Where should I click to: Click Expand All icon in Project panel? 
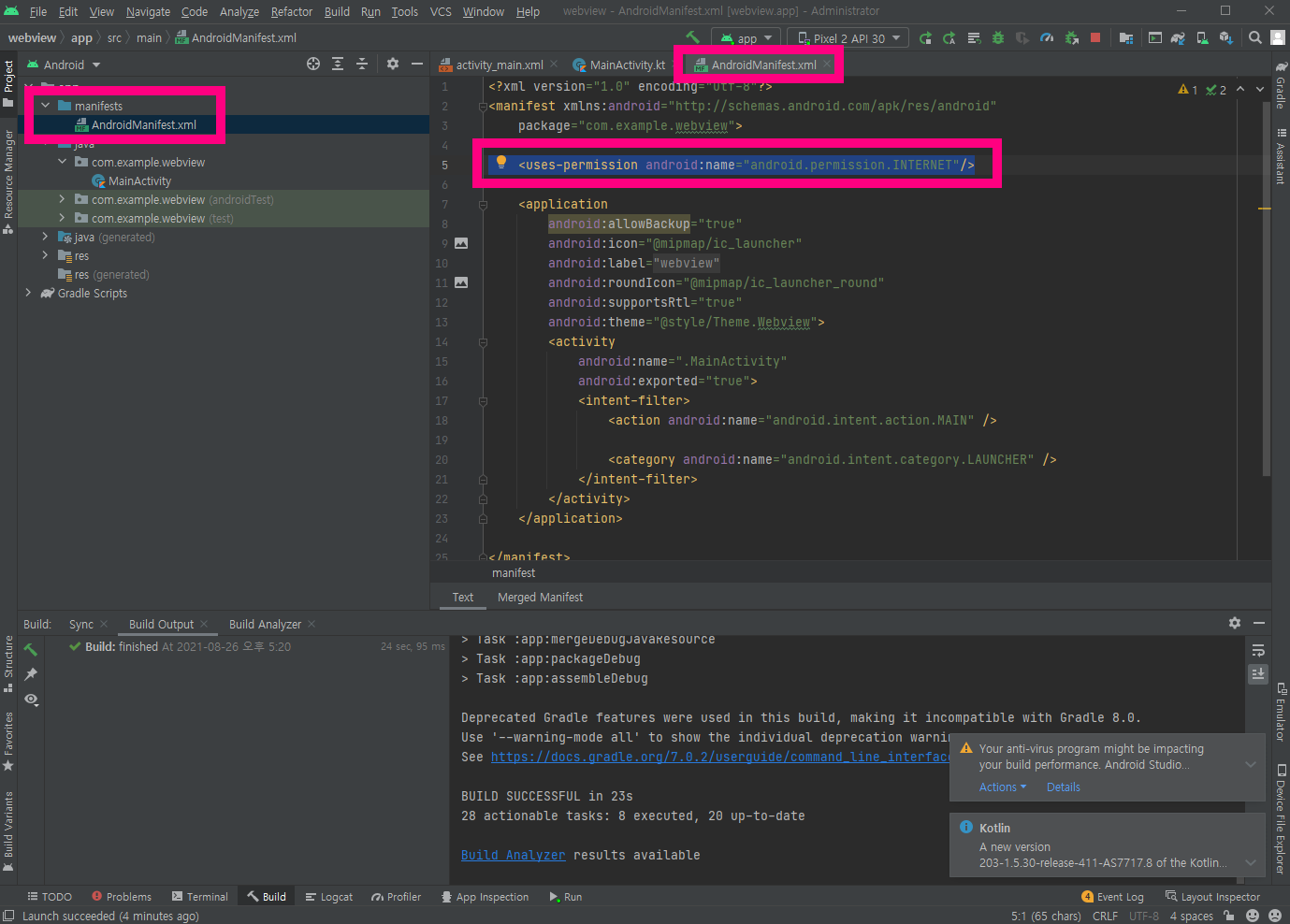click(x=338, y=65)
